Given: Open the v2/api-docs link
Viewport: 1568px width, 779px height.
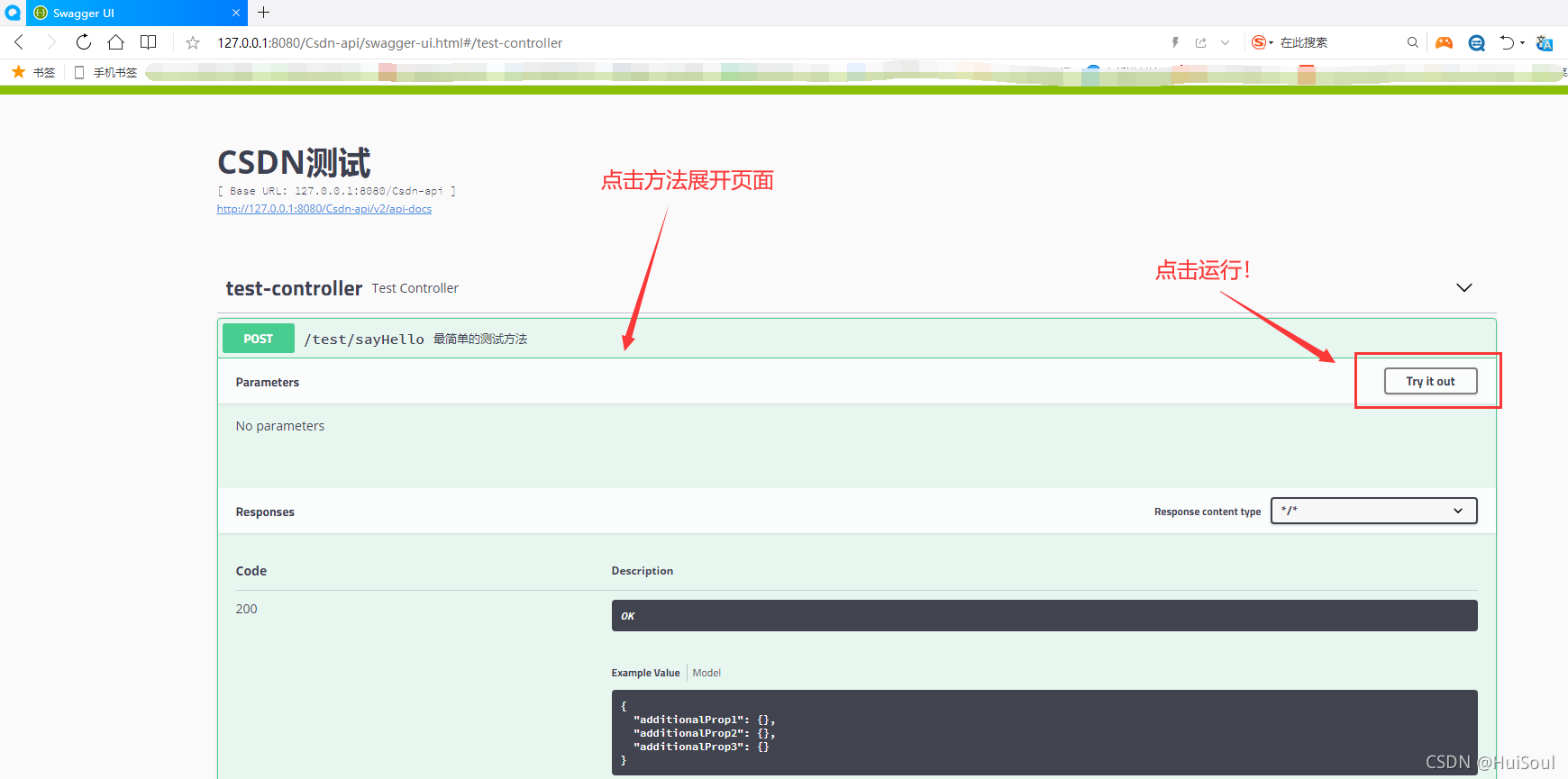Looking at the screenshot, I should tap(324, 209).
